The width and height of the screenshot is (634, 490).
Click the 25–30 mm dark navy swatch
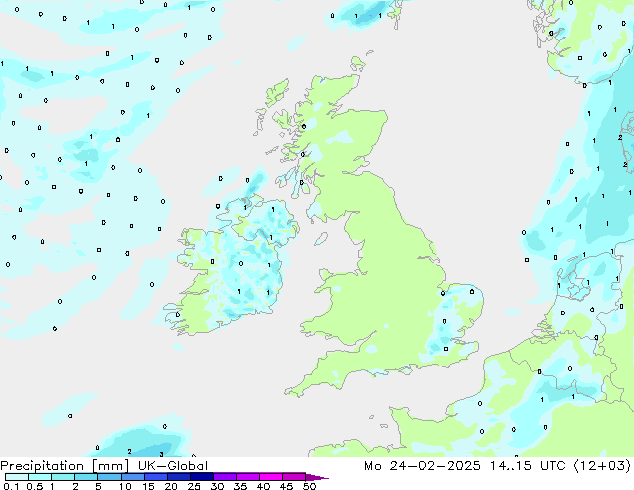pyautogui.click(x=201, y=477)
